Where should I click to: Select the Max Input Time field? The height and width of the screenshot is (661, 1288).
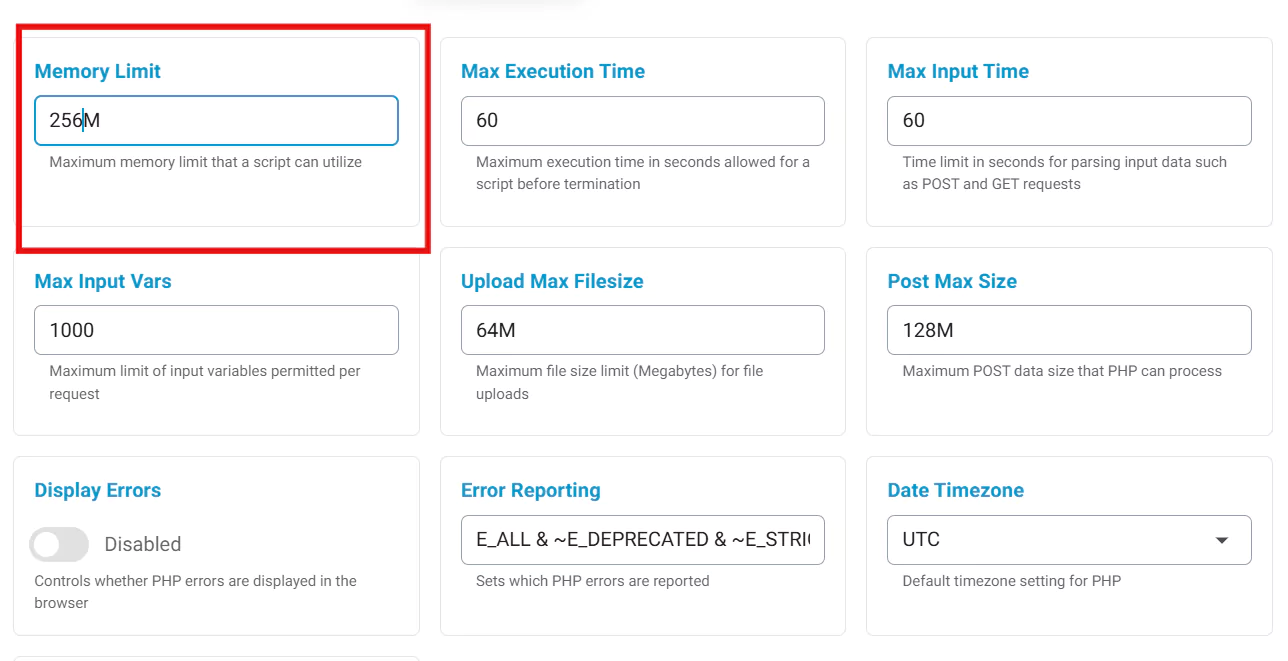point(1068,121)
